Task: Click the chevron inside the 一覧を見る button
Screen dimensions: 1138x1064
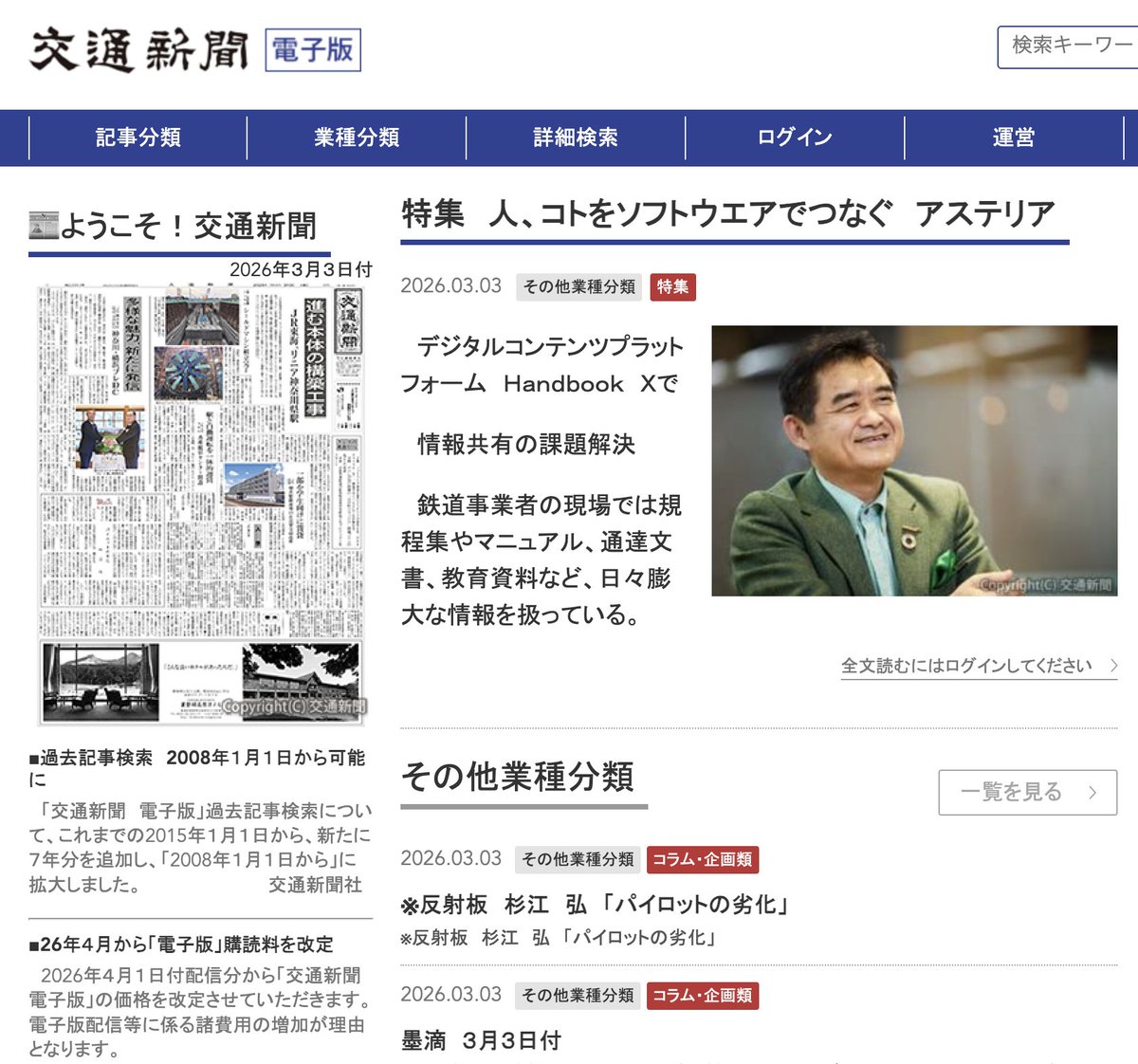Action: point(1092,792)
